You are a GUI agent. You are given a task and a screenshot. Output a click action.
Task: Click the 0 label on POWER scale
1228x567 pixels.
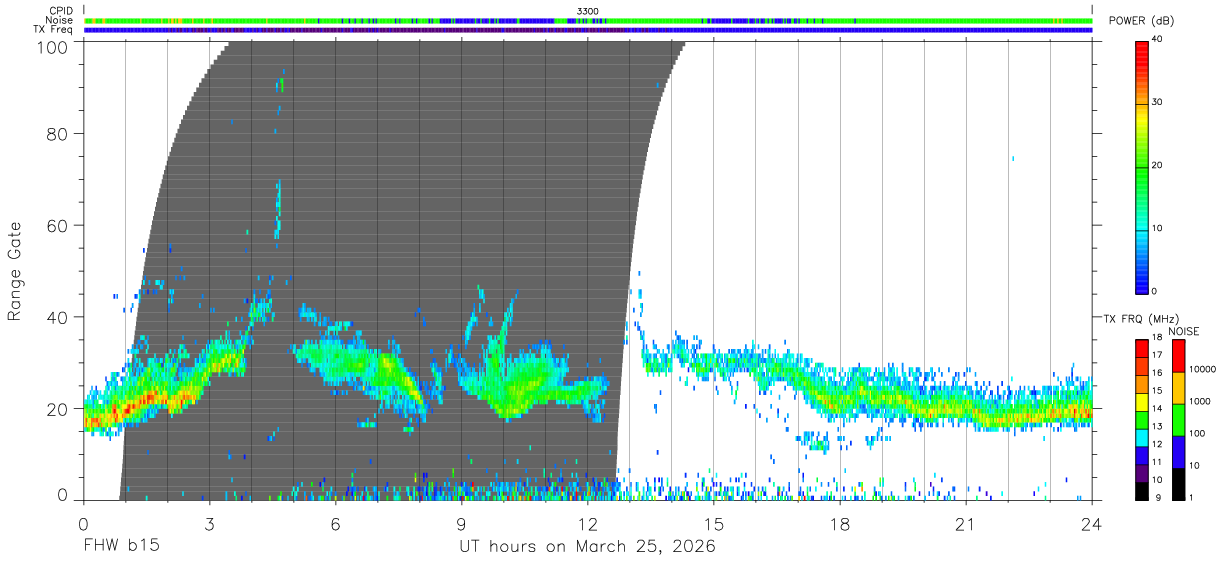click(x=1154, y=291)
